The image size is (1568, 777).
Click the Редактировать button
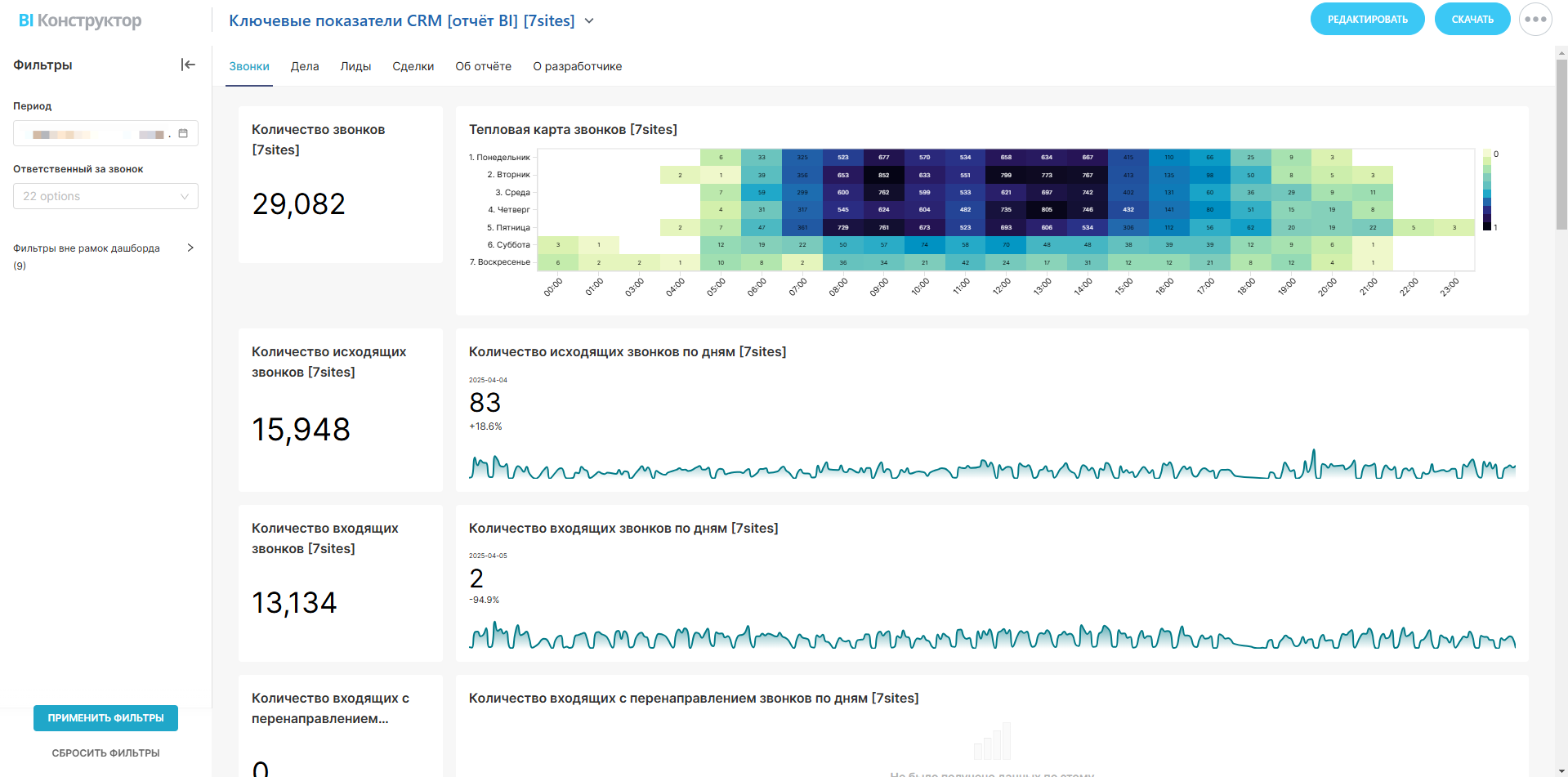click(x=1367, y=20)
